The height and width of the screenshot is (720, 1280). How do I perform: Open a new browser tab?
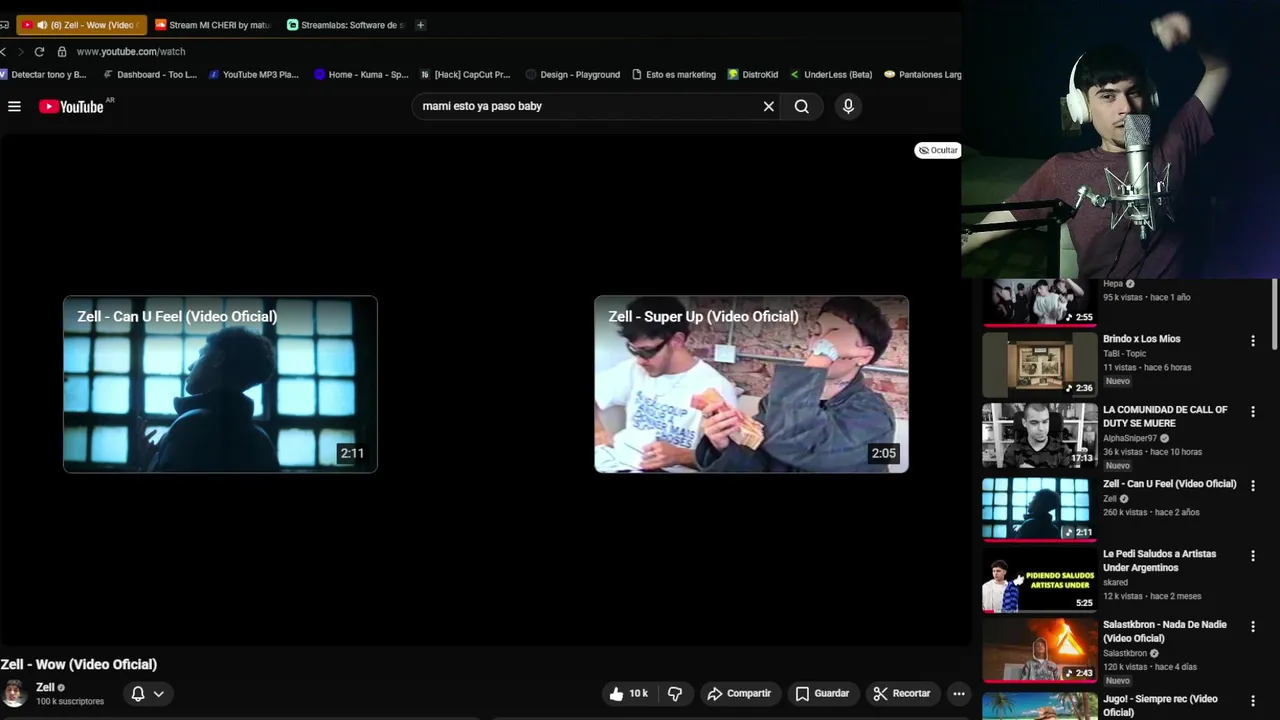click(420, 25)
